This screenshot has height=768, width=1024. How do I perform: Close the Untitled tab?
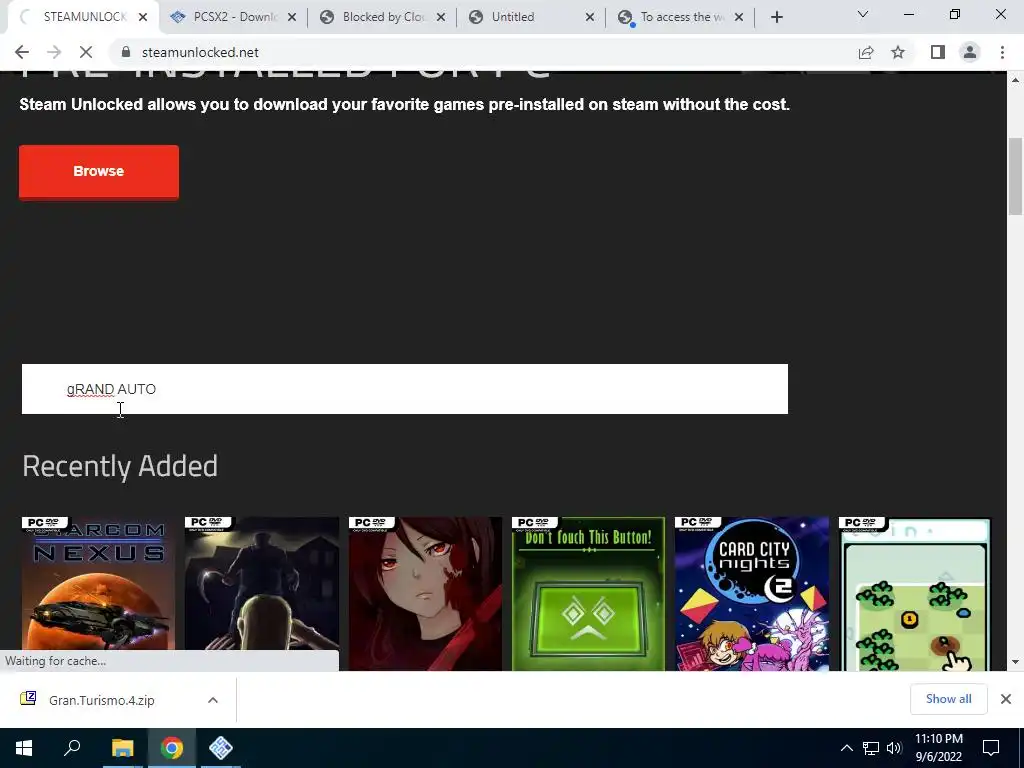point(590,18)
